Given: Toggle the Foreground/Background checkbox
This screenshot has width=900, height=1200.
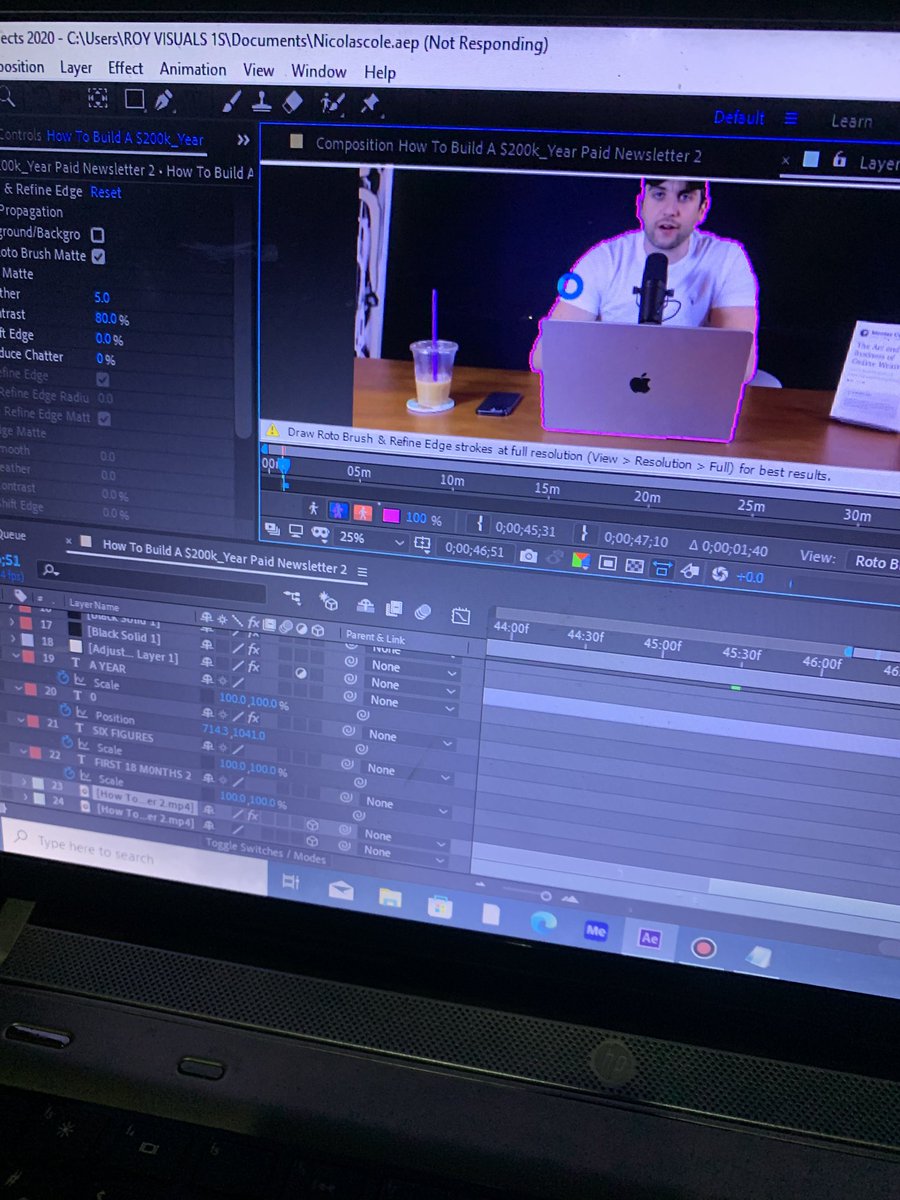Looking at the screenshot, I should pos(97,235).
